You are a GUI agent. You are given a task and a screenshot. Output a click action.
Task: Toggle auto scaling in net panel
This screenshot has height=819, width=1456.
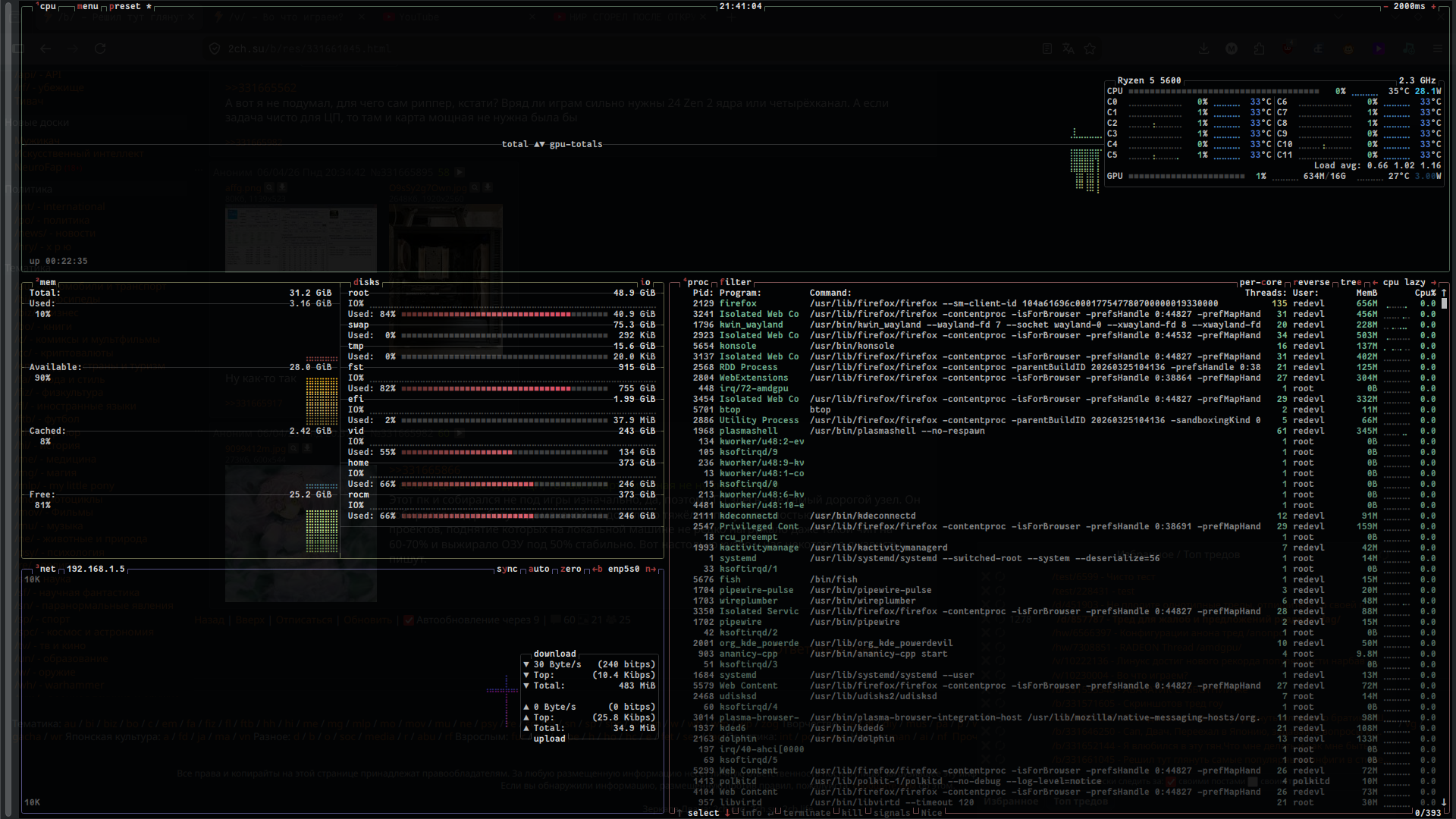[x=538, y=569]
